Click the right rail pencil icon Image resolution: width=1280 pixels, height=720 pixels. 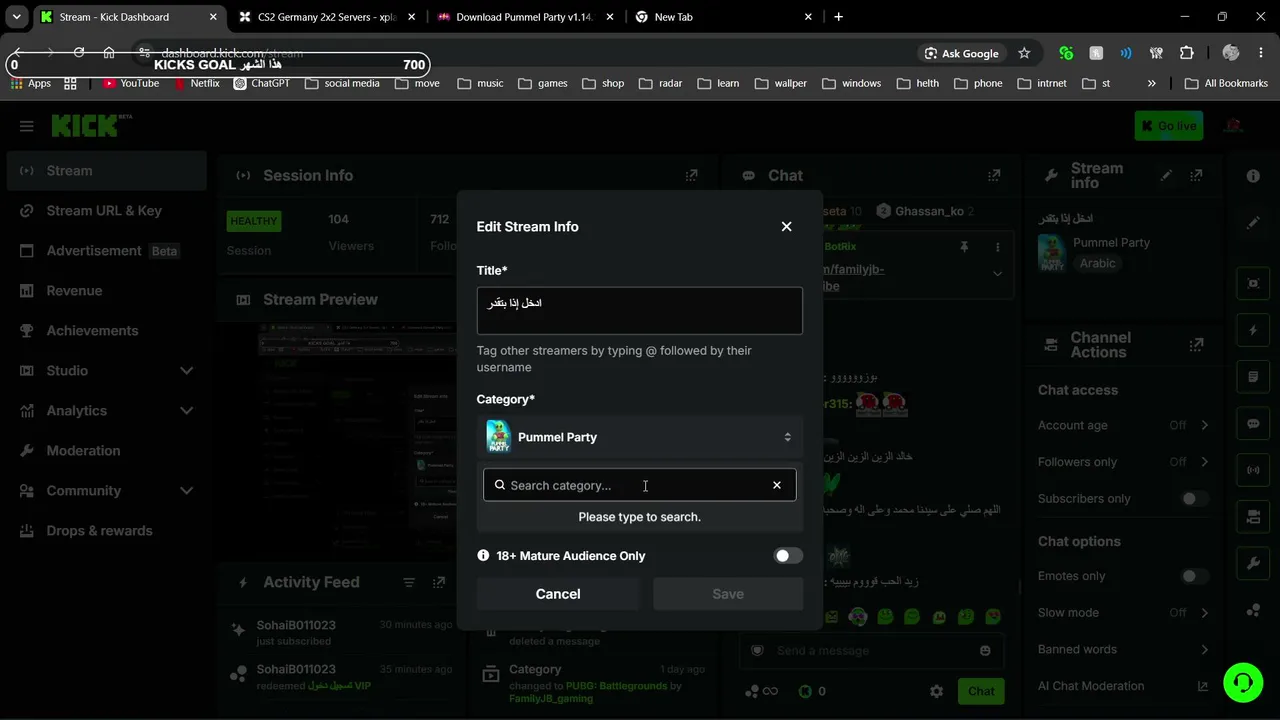pyautogui.click(x=1253, y=223)
